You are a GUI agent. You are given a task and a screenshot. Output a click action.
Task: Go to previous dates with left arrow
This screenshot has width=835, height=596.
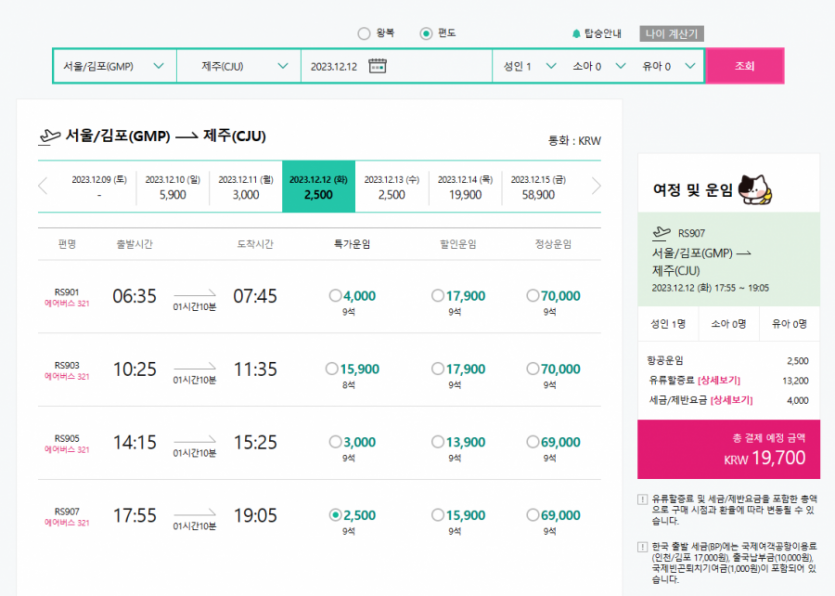tap(43, 186)
